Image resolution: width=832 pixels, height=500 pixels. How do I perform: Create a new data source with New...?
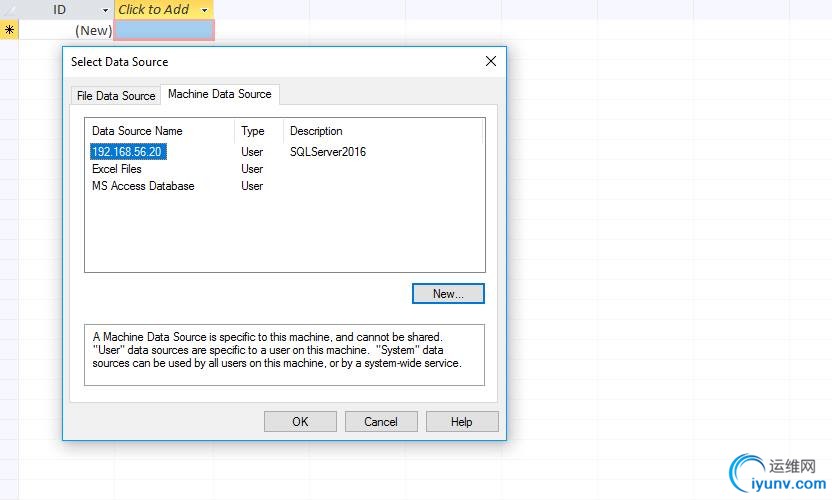pyautogui.click(x=448, y=294)
